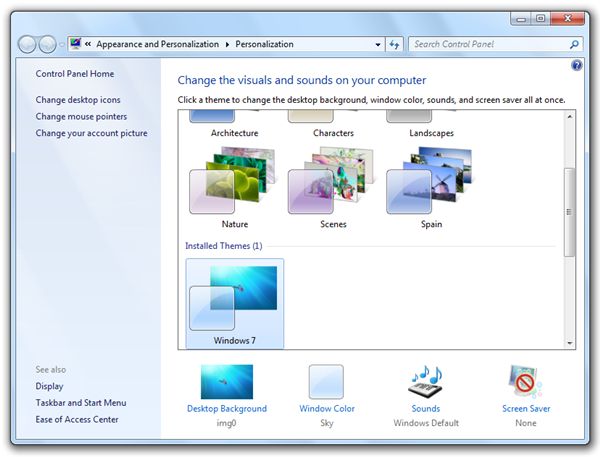Expand the address bar history dropdown arrow
The height and width of the screenshot is (457, 600).
coord(377,45)
